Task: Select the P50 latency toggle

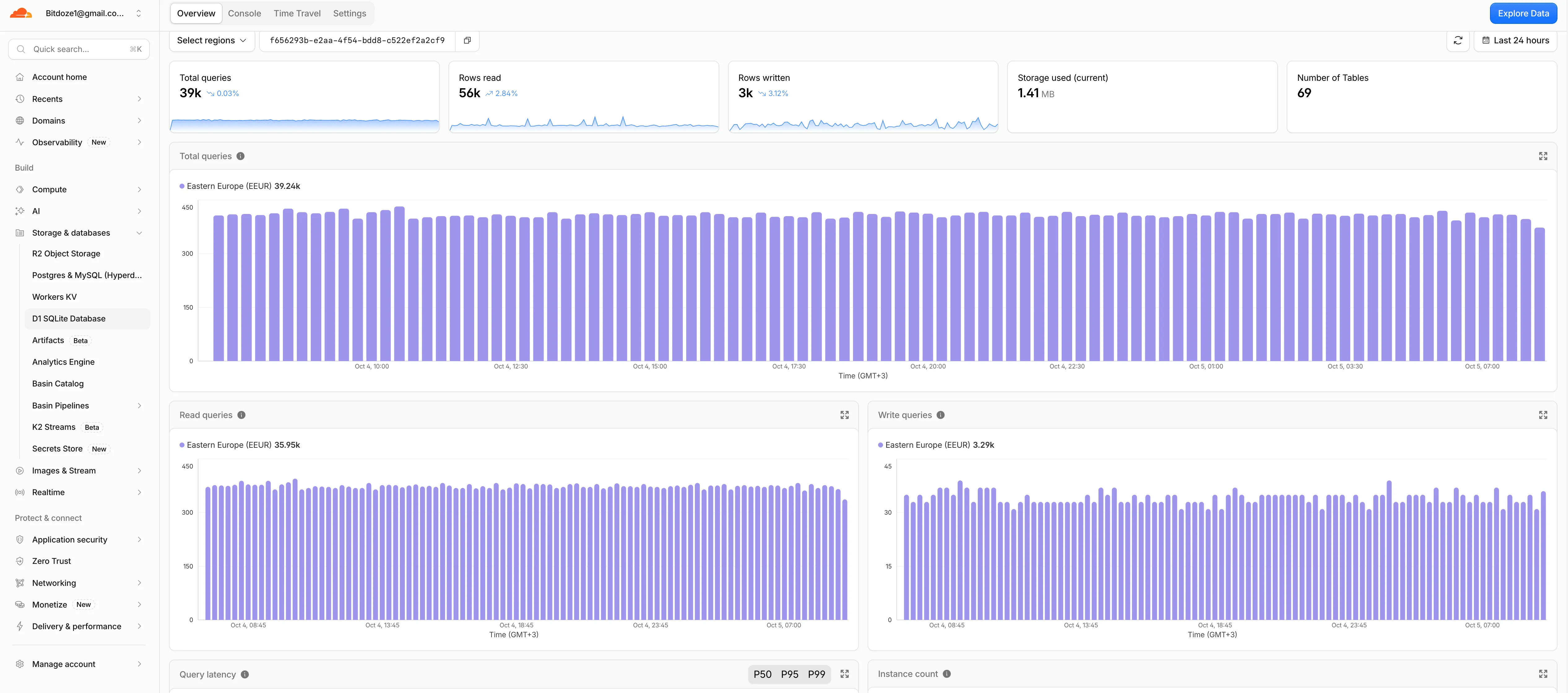Action: [x=762, y=674]
